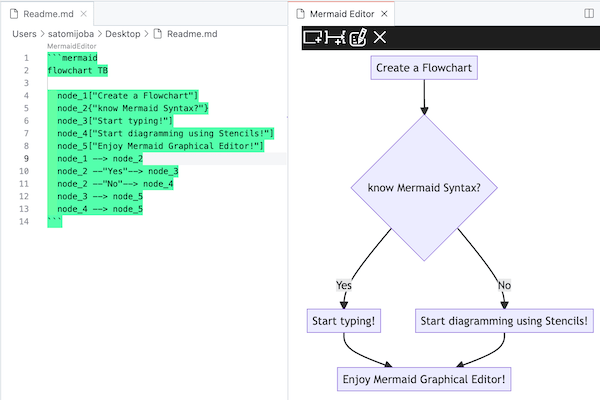
Task: Click line number 9 in the gutter
Action: 26,159
